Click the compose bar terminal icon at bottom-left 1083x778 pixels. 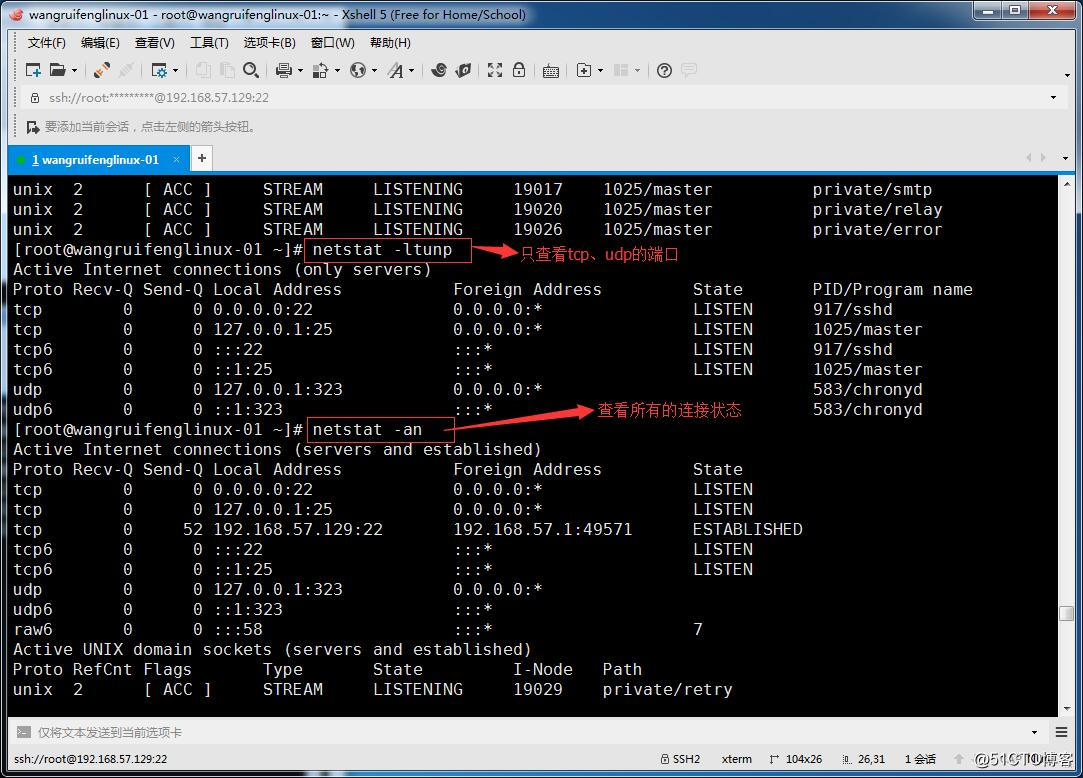point(23,732)
